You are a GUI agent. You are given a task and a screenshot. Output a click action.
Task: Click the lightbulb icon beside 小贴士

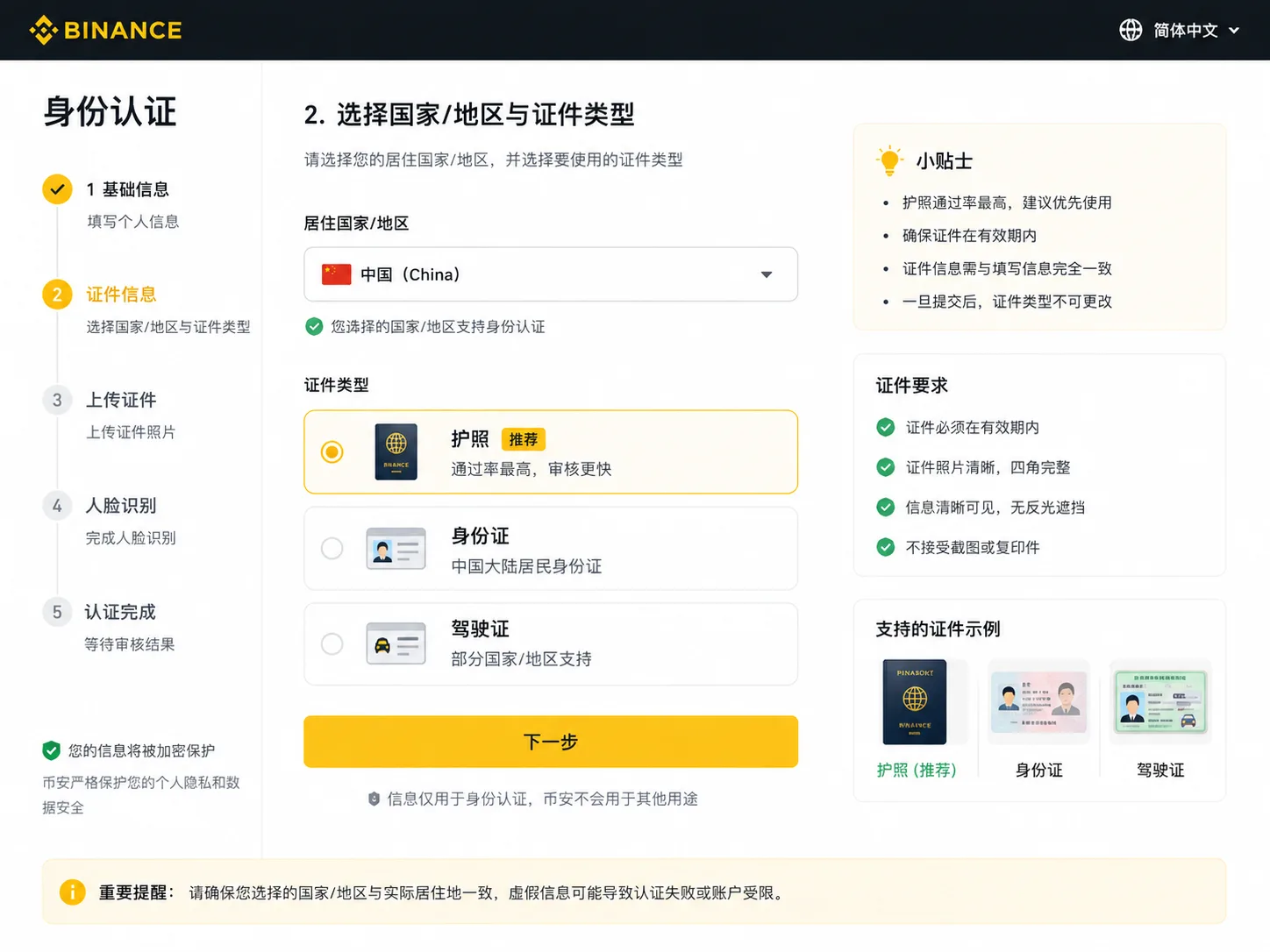(x=889, y=160)
